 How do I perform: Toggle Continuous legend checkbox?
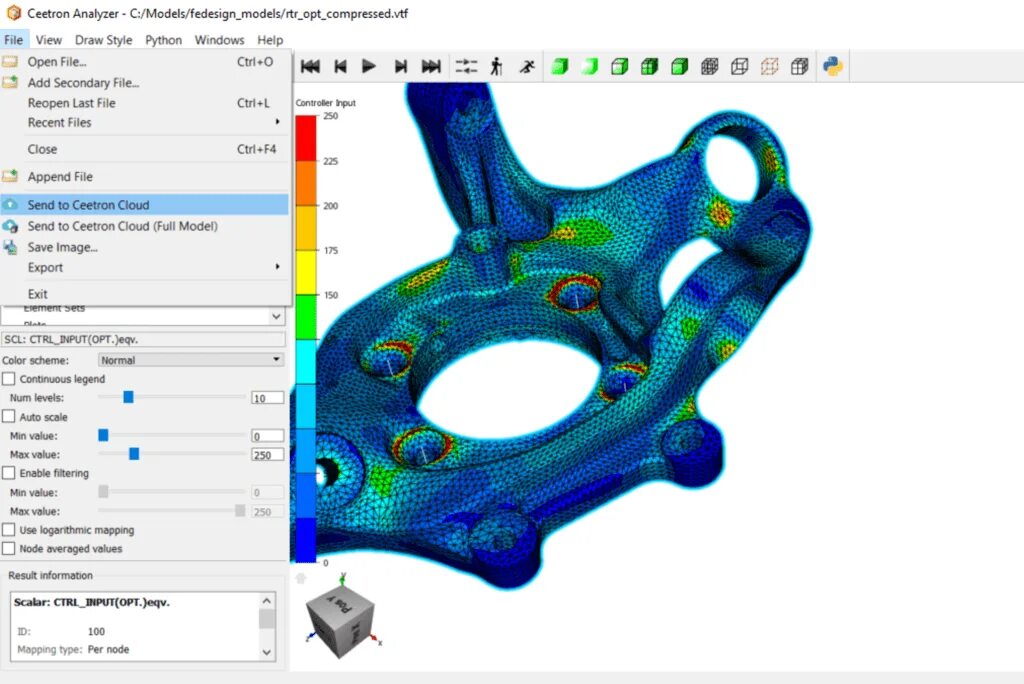pos(8,379)
